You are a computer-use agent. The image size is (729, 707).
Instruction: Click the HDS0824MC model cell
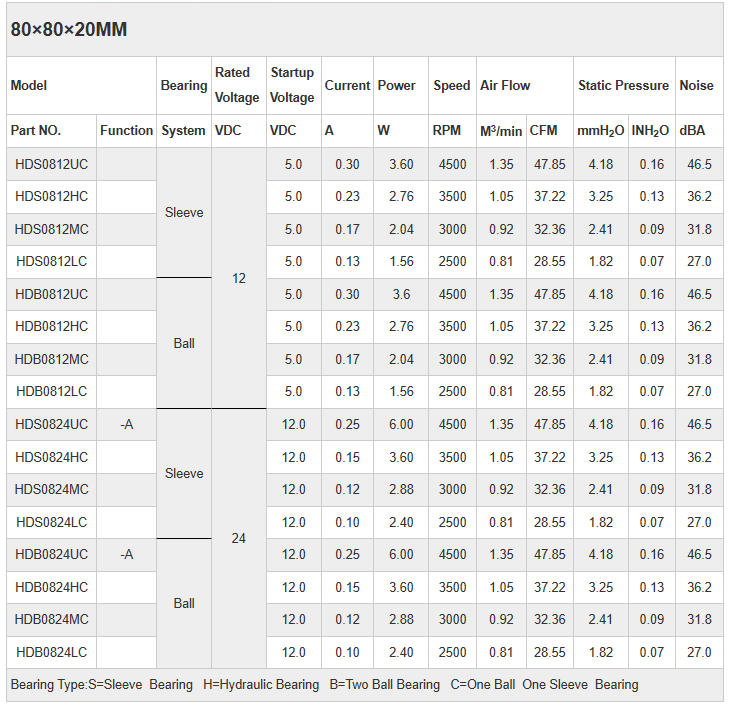pos(52,489)
